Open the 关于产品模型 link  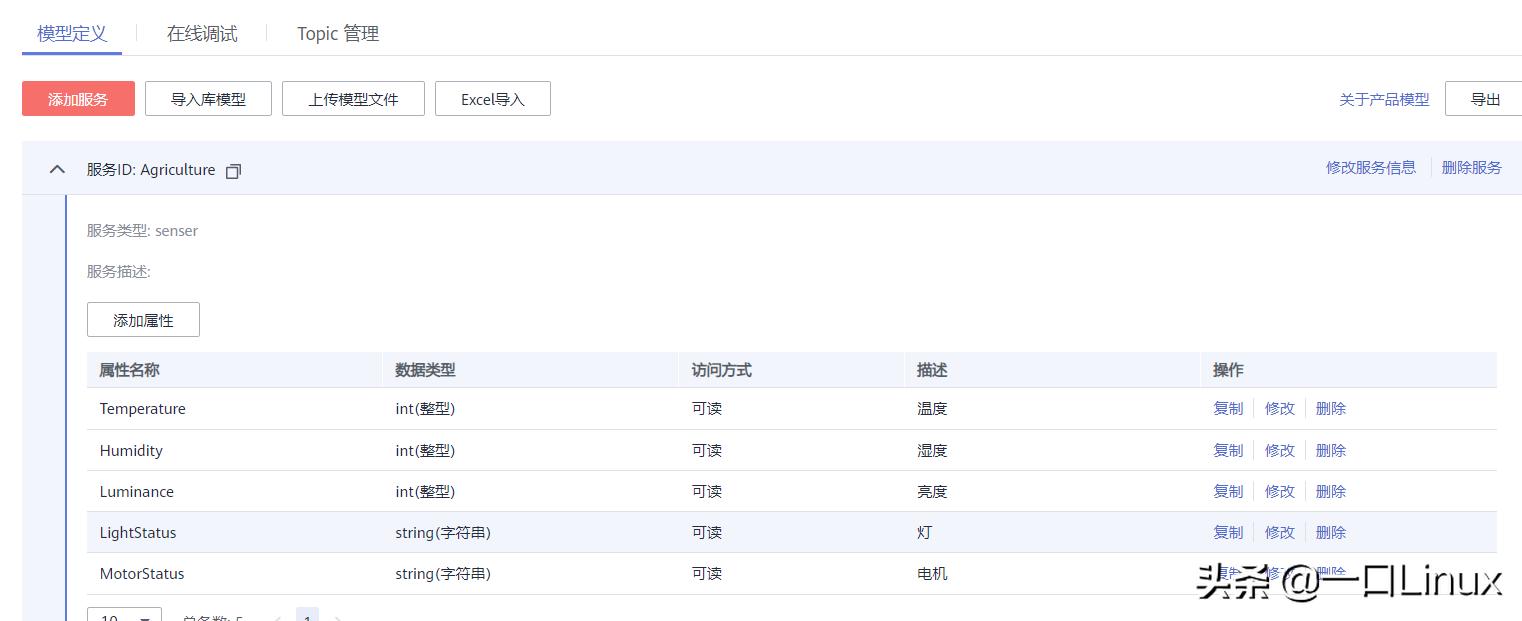pos(1384,98)
